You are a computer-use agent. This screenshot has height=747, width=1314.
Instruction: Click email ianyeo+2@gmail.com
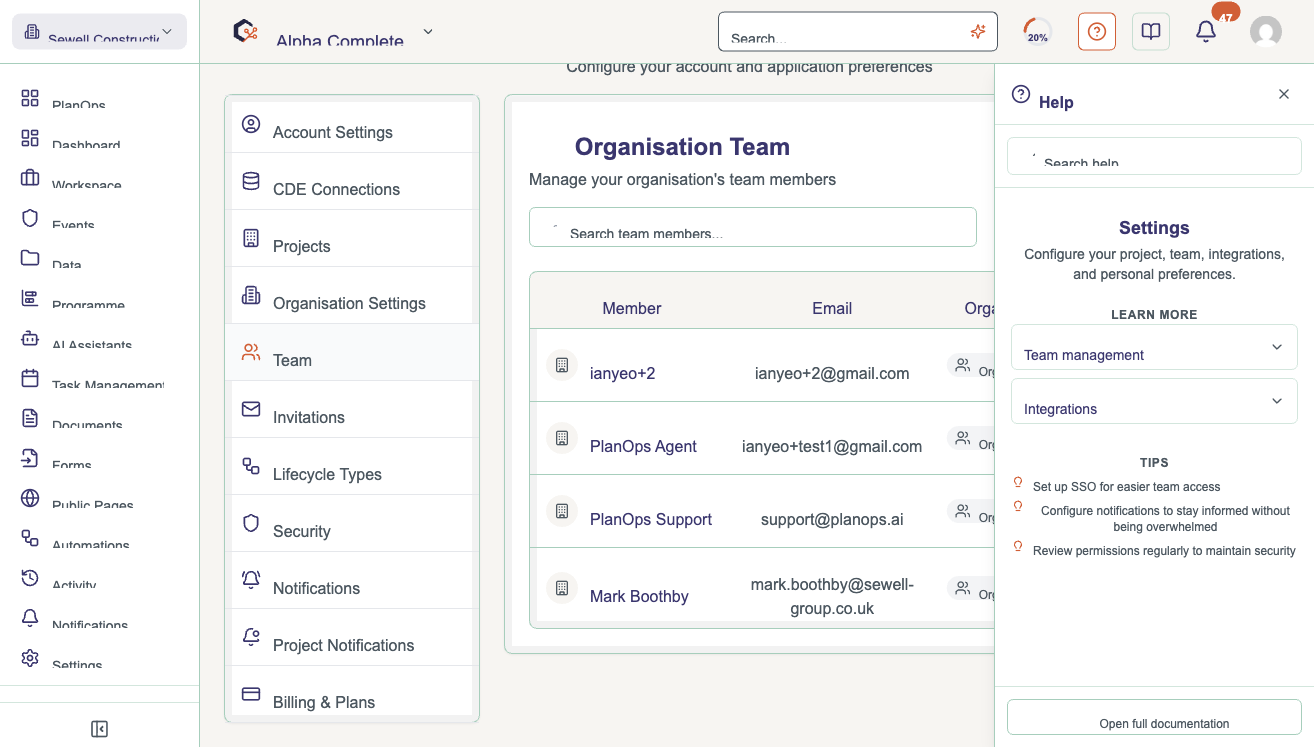tap(832, 373)
